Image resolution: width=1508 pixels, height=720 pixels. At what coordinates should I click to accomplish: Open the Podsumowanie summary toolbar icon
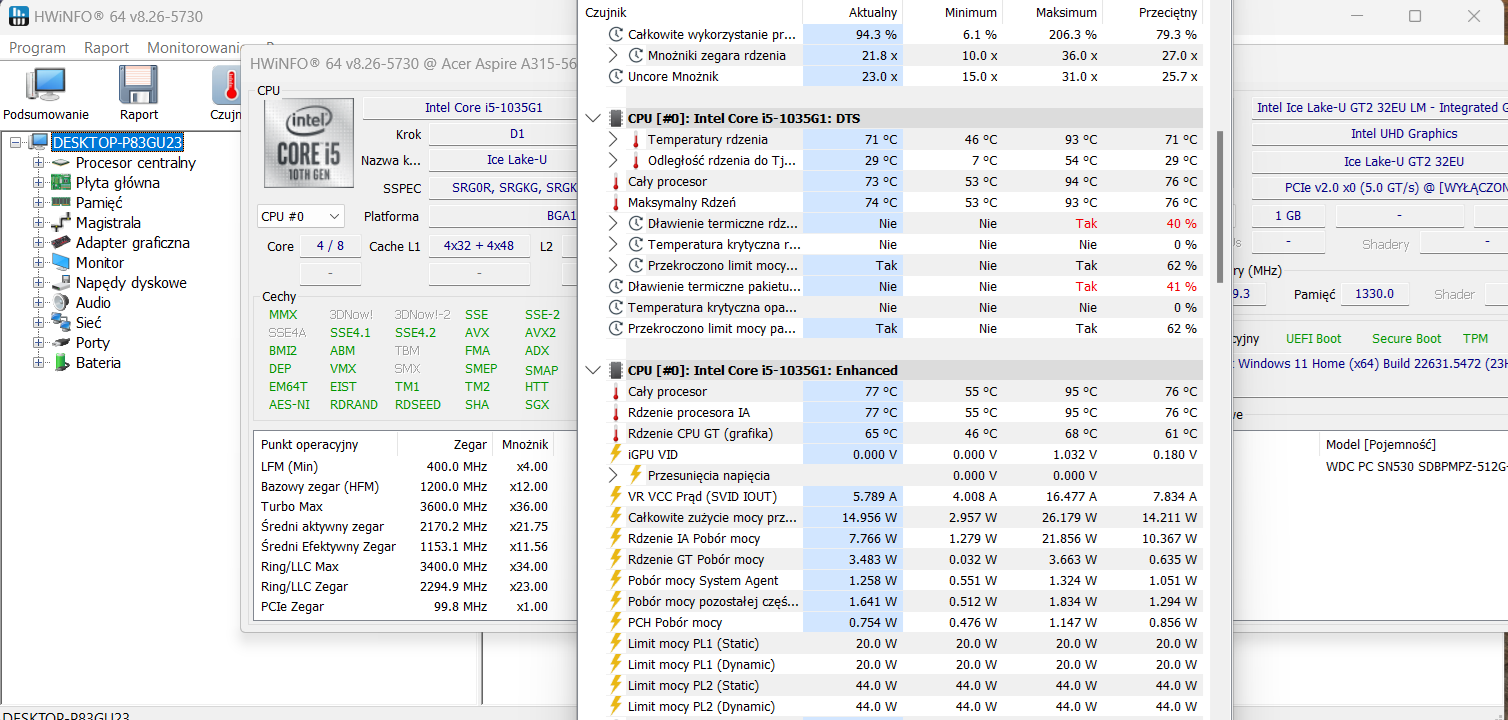(x=45, y=87)
